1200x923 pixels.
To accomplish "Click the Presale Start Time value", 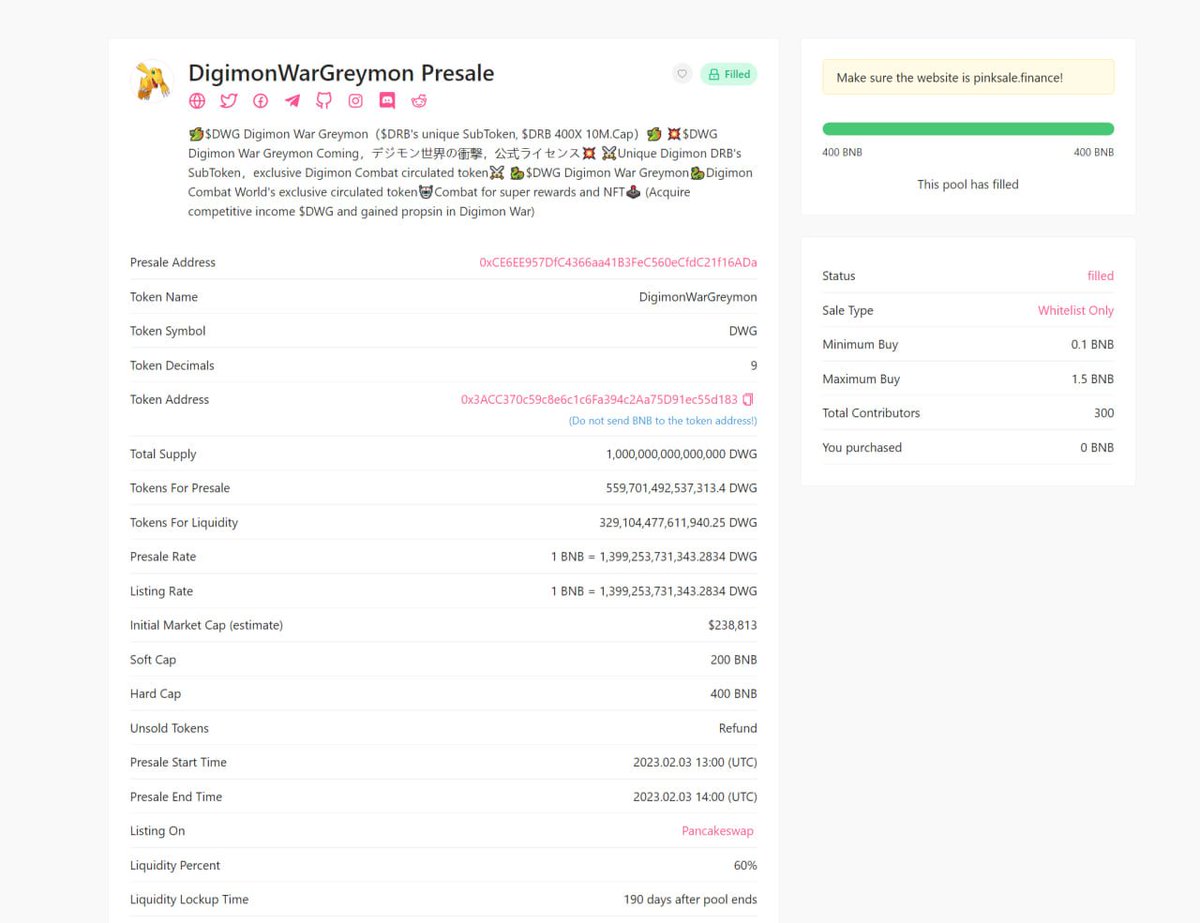I will 695,762.
